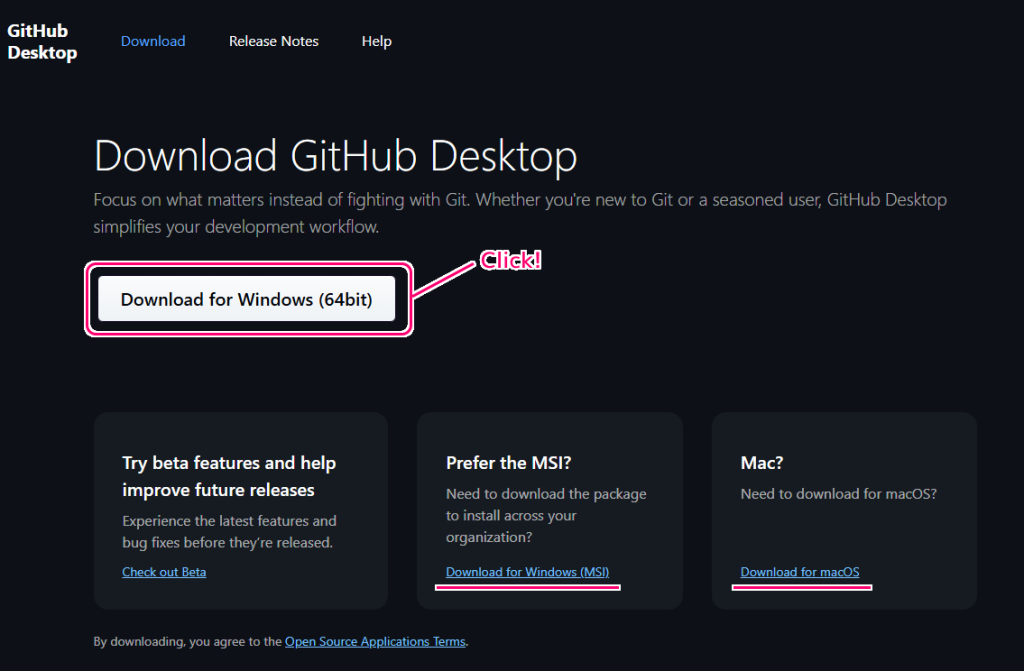Image resolution: width=1024 pixels, height=671 pixels.
Task: Follow the Check out Beta link
Action: click(164, 572)
